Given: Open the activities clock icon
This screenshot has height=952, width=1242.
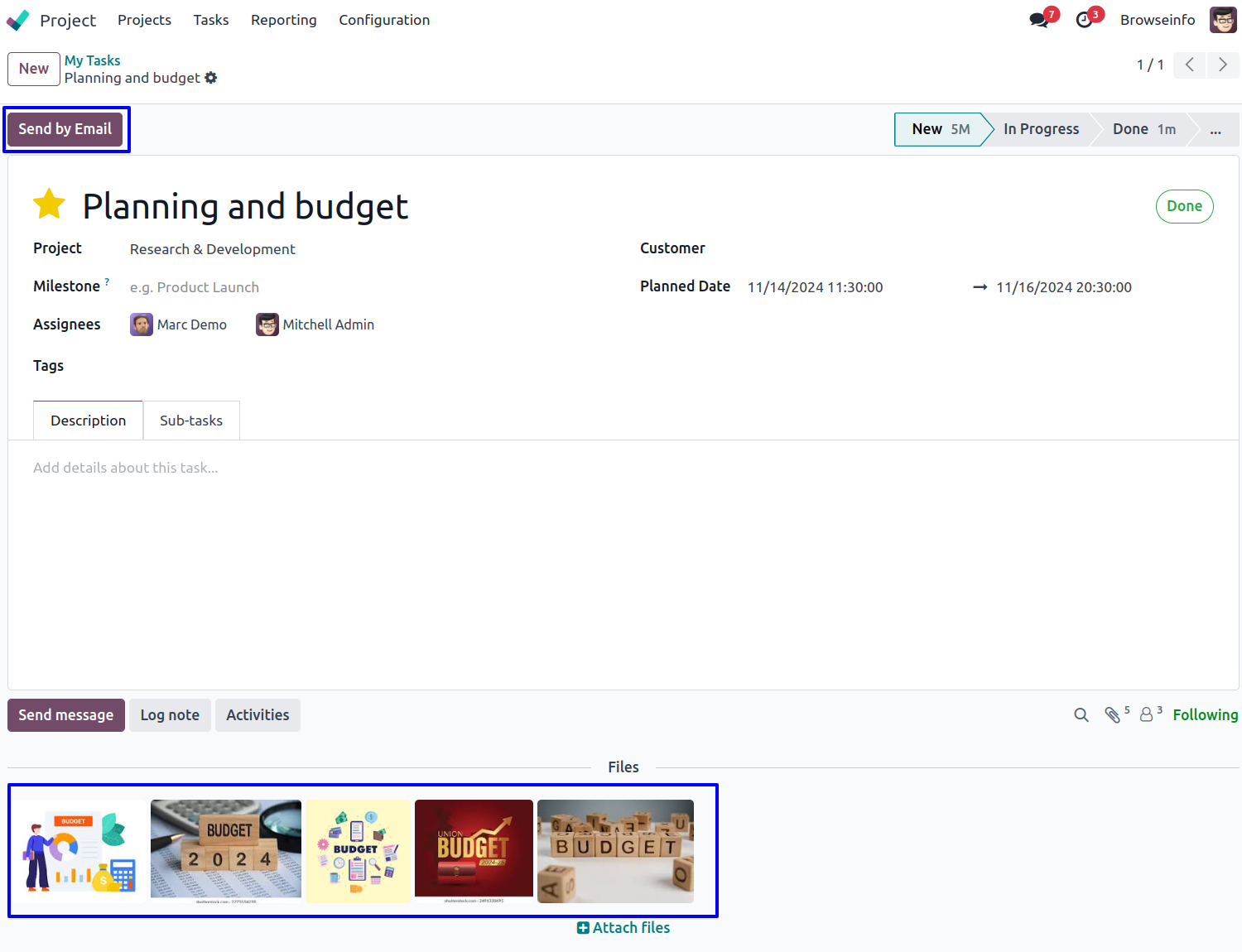Looking at the screenshot, I should click(1085, 20).
